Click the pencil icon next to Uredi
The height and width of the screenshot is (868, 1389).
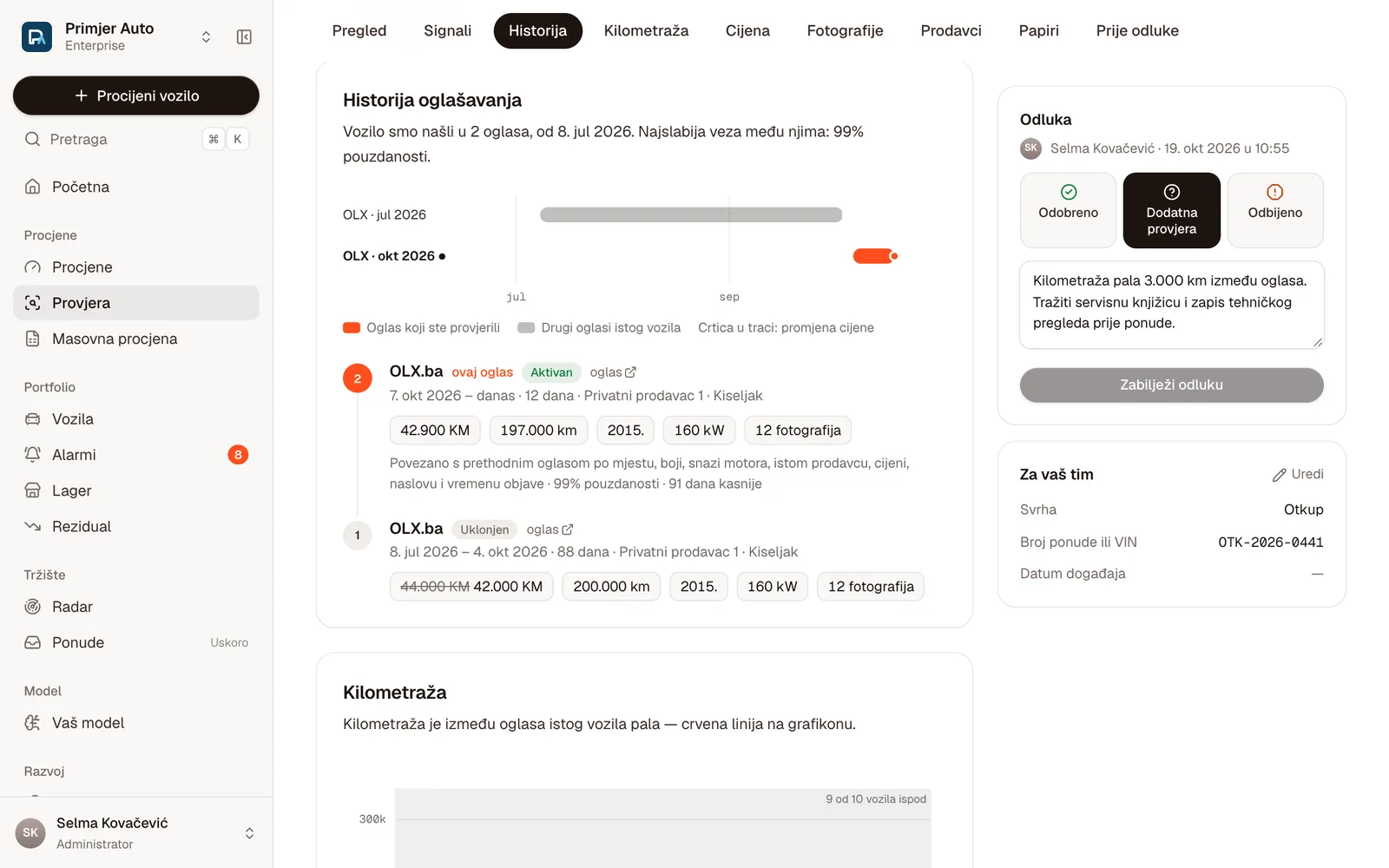tap(1280, 475)
